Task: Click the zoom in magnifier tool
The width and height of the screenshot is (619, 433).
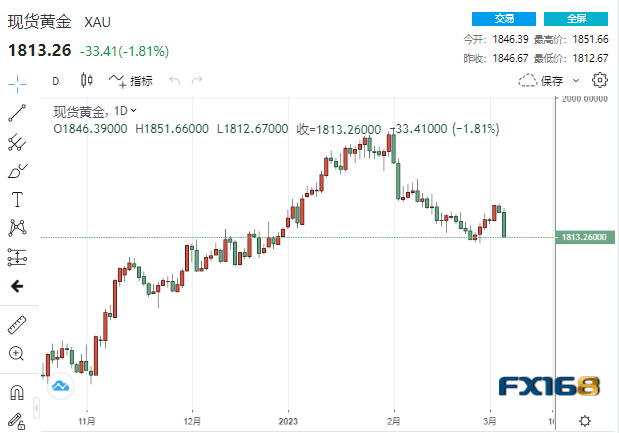Action: tap(17, 353)
